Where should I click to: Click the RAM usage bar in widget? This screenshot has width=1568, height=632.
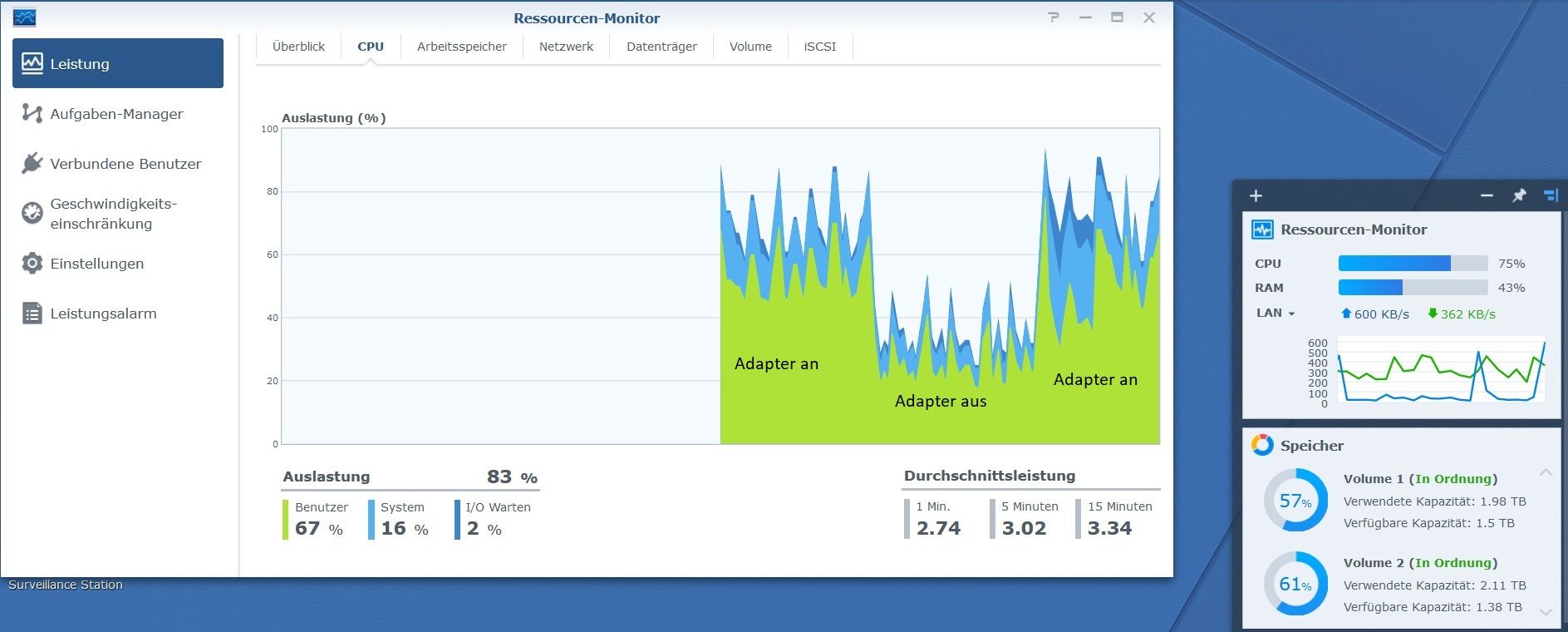pos(1413,288)
